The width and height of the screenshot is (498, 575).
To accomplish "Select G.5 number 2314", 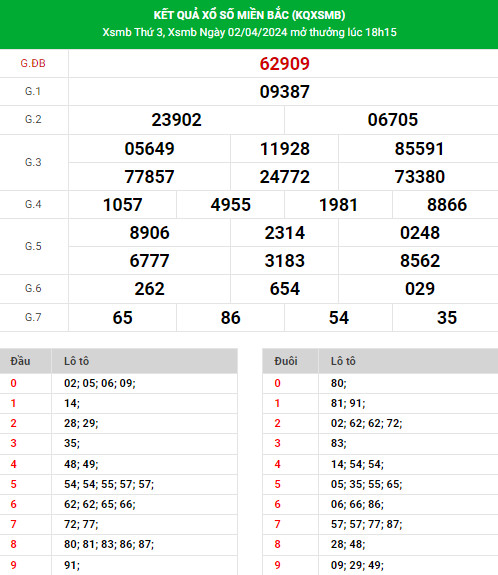I will click(x=285, y=233).
